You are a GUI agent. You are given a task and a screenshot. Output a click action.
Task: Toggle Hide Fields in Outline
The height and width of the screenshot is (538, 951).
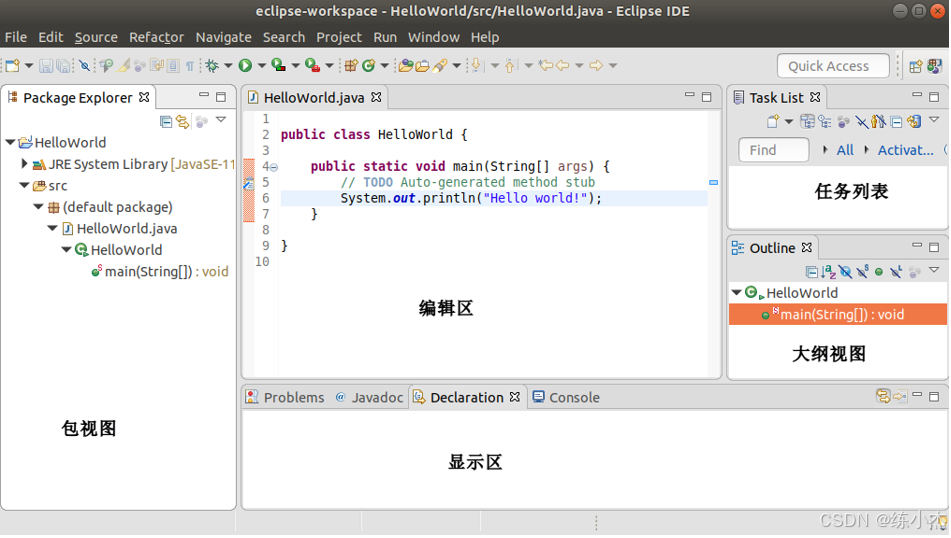[x=845, y=272]
